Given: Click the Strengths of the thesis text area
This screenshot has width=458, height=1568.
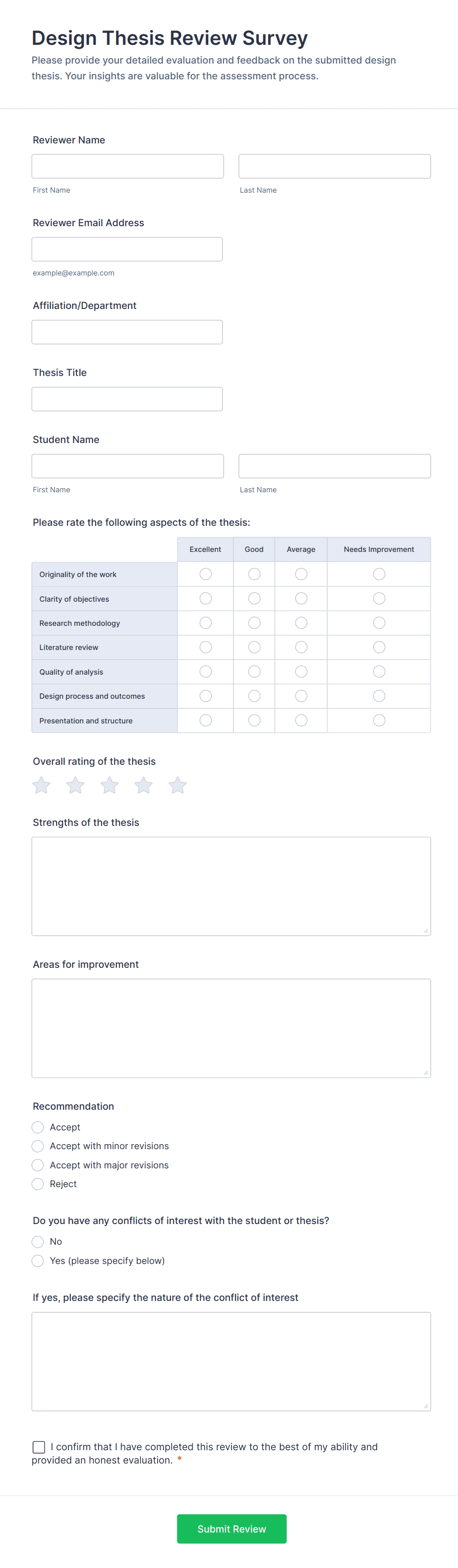Looking at the screenshot, I should 230,886.
